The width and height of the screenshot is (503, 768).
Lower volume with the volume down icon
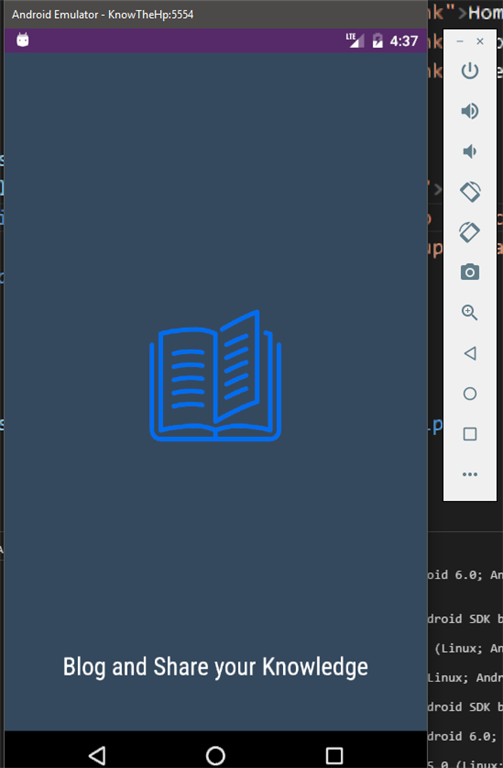[x=470, y=151]
